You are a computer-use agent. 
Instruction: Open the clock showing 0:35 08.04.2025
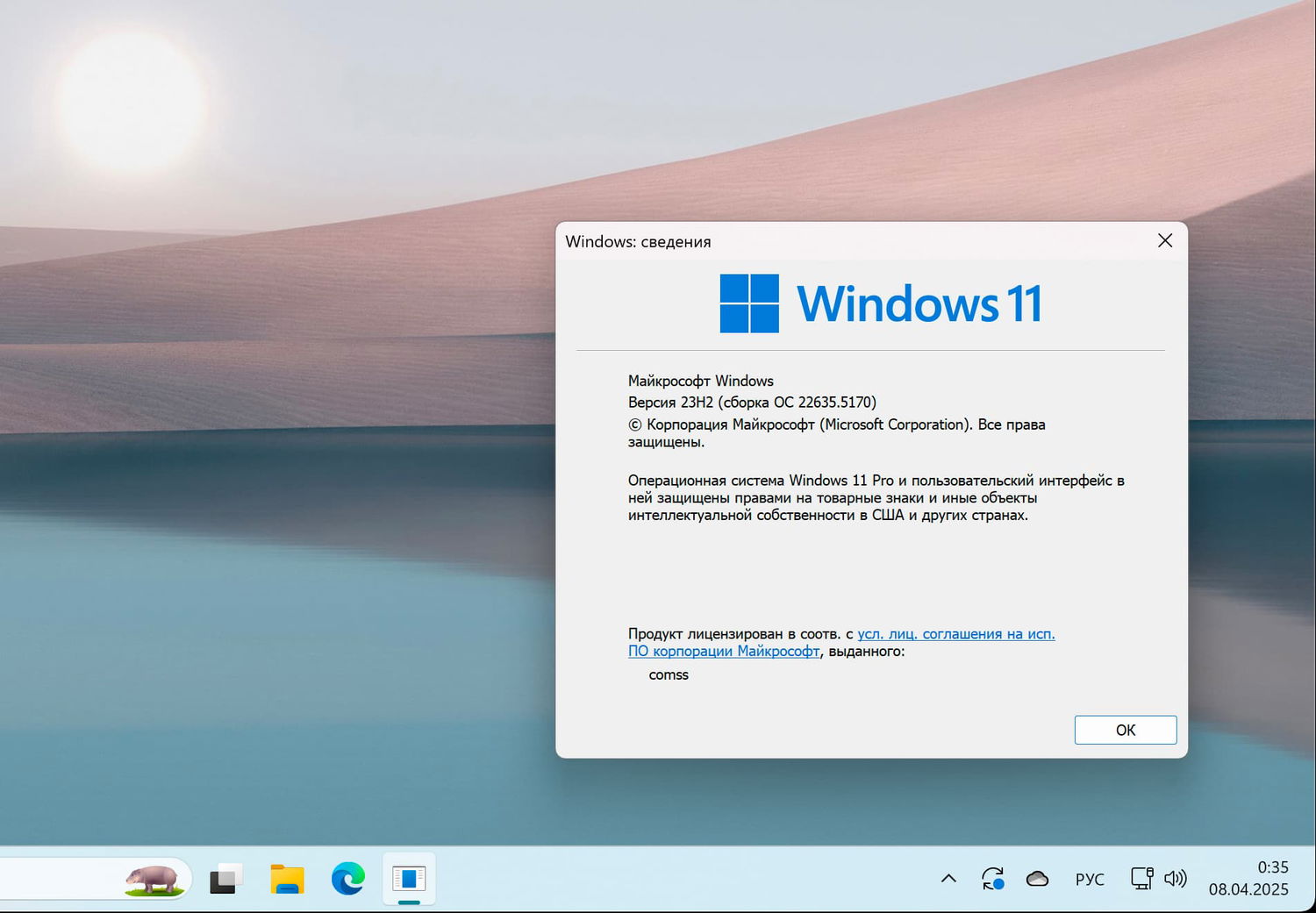pyautogui.click(x=1248, y=878)
